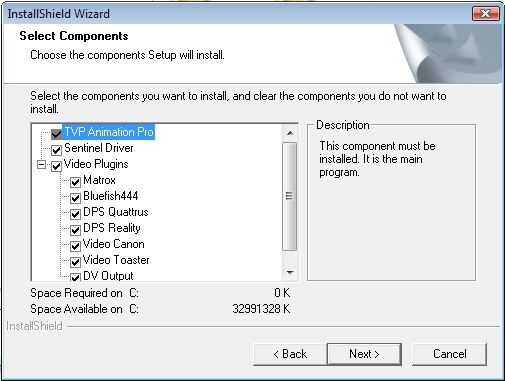
Task: Click the component list scroll down arrow
Action: [290, 273]
